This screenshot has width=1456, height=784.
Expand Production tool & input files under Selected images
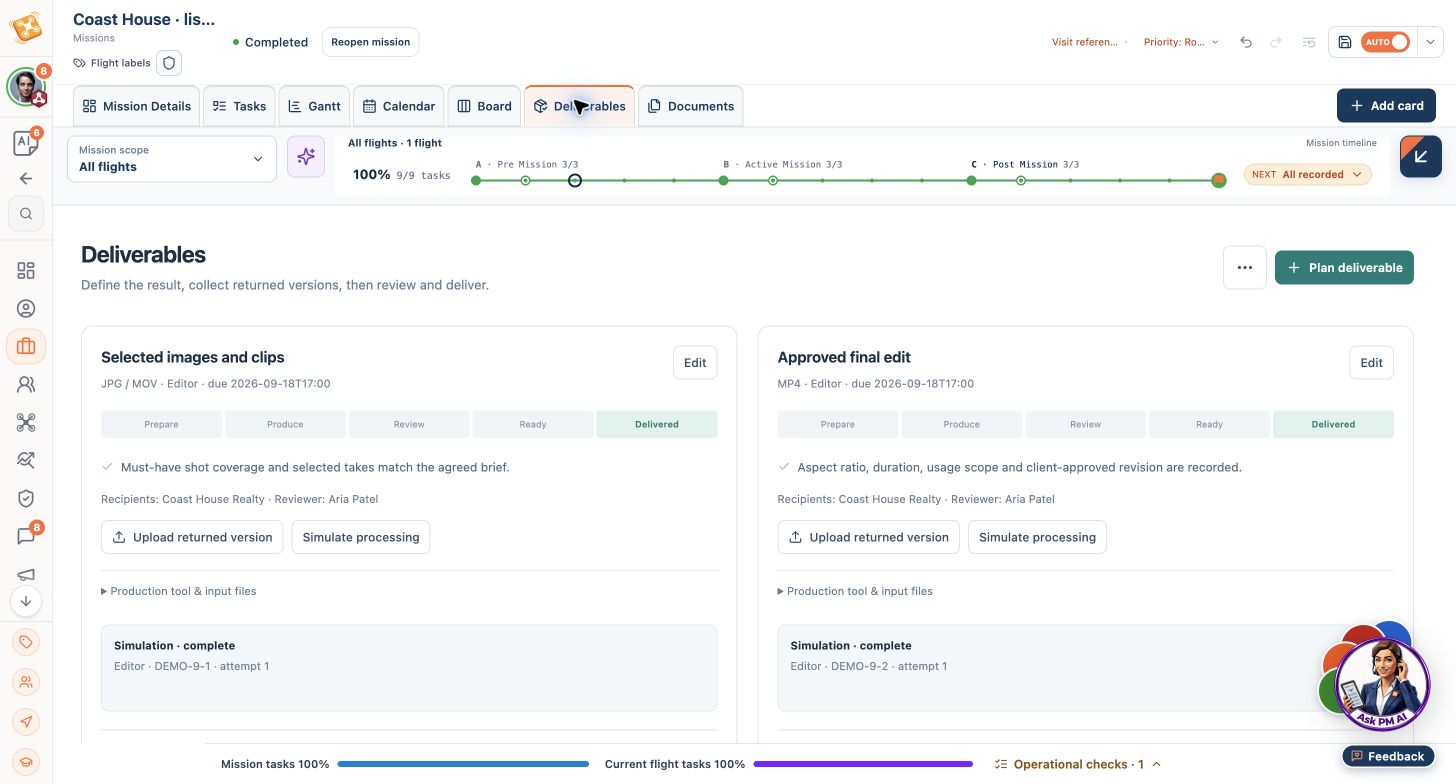179,591
